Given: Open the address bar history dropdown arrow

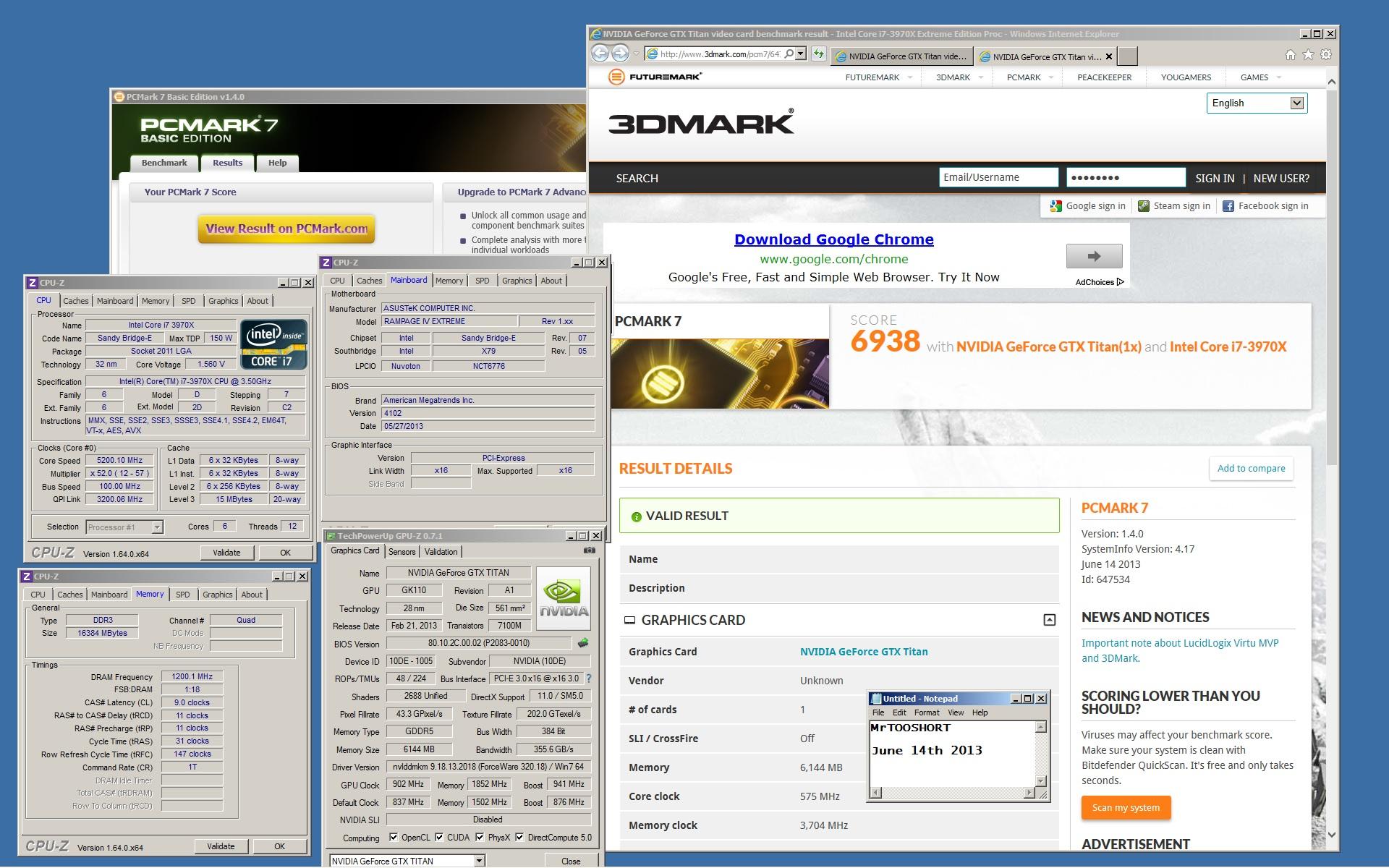Looking at the screenshot, I should tap(801, 54).
